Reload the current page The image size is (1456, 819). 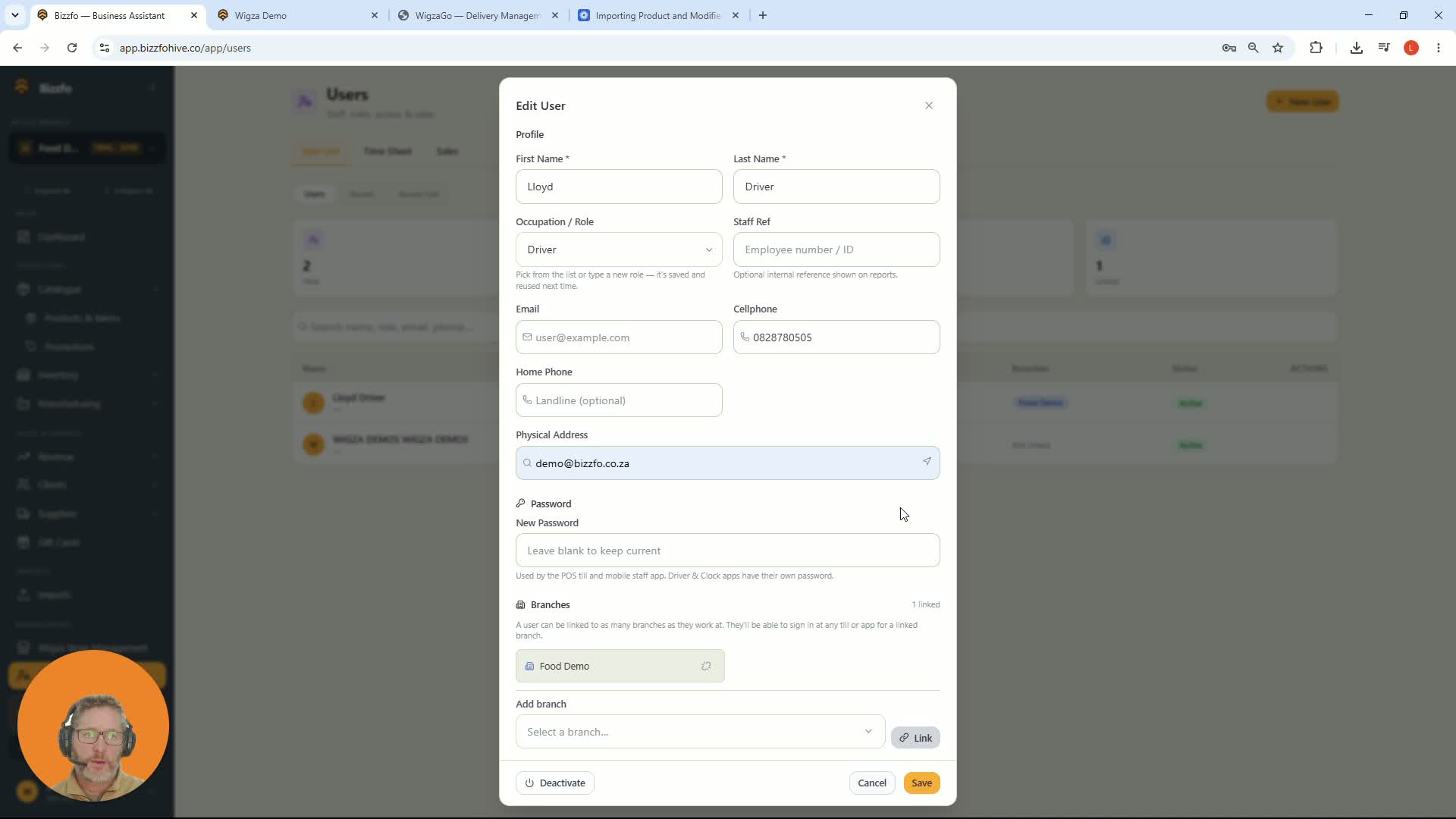coord(72,48)
